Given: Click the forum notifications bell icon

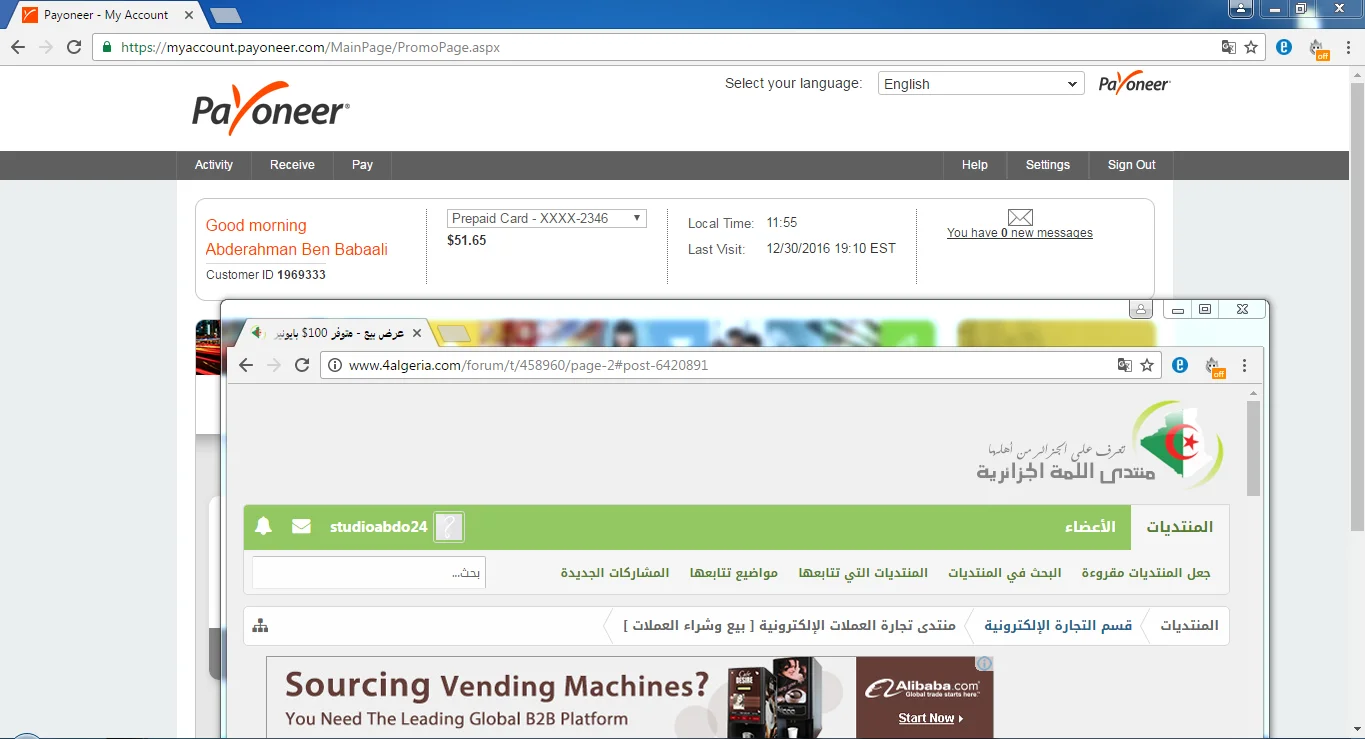Looking at the screenshot, I should 263,526.
